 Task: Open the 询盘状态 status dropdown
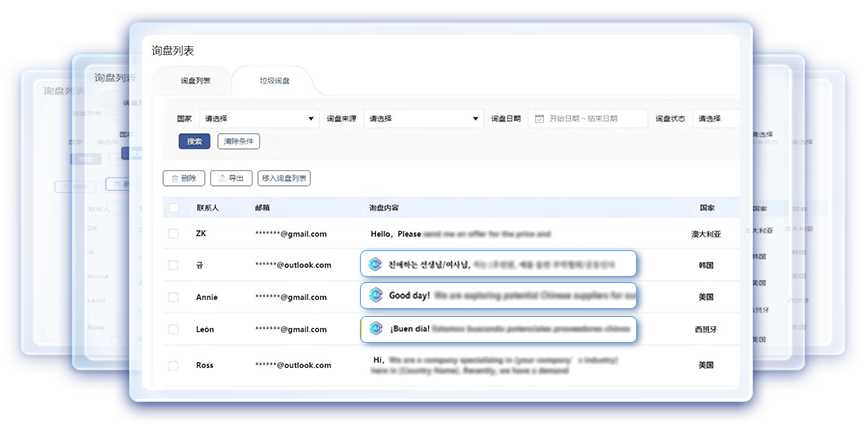[717, 118]
